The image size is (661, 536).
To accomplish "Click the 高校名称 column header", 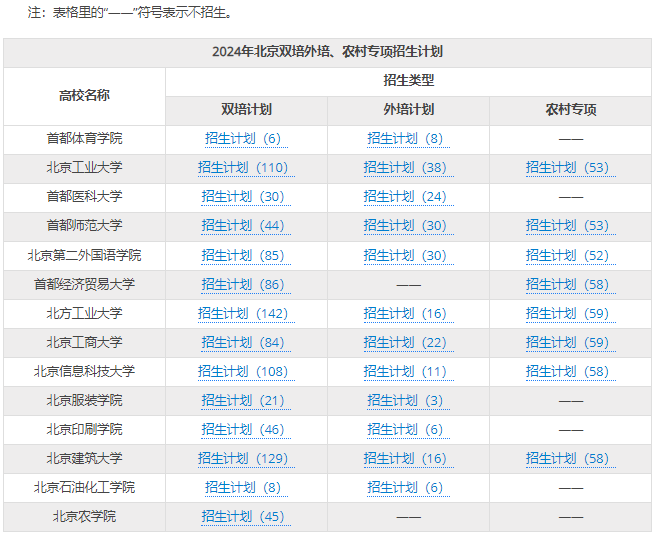I will [84, 97].
